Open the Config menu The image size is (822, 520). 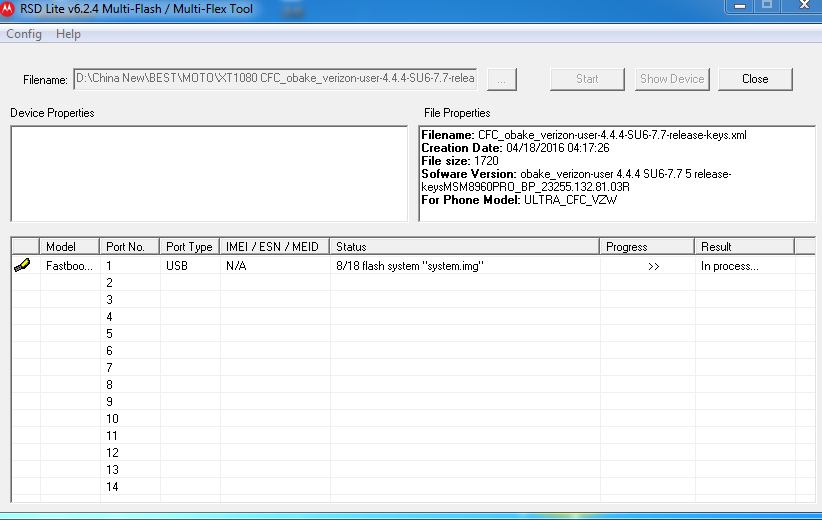(24, 34)
